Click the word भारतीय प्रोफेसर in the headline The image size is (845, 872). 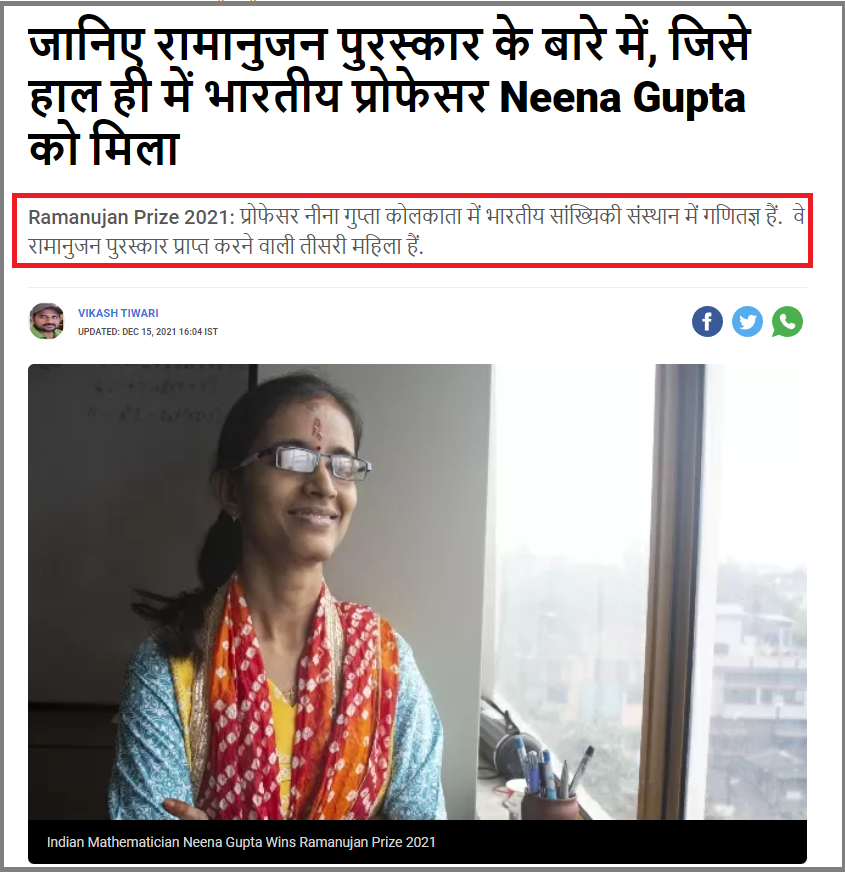tap(347, 97)
